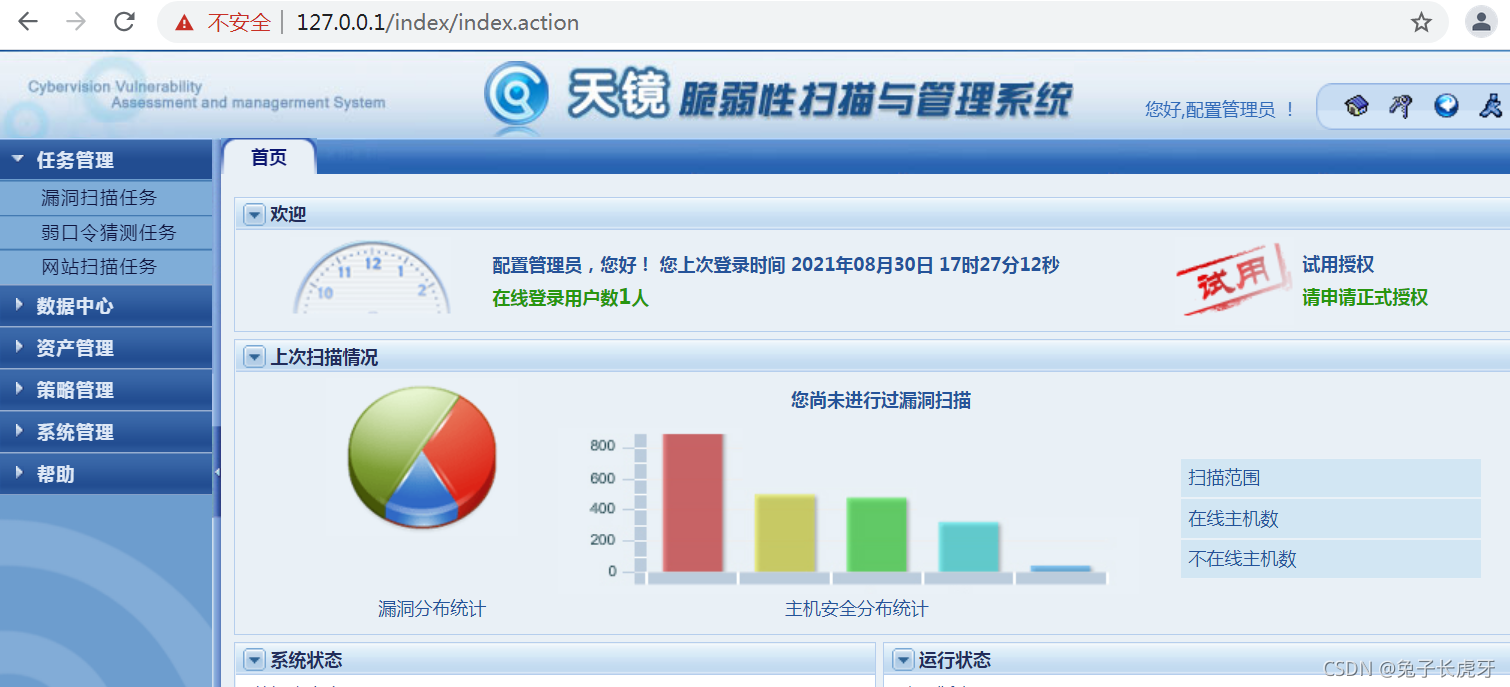The width and height of the screenshot is (1510, 687).
Task: Bookmark the page with the star icon
Action: [x=1421, y=22]
